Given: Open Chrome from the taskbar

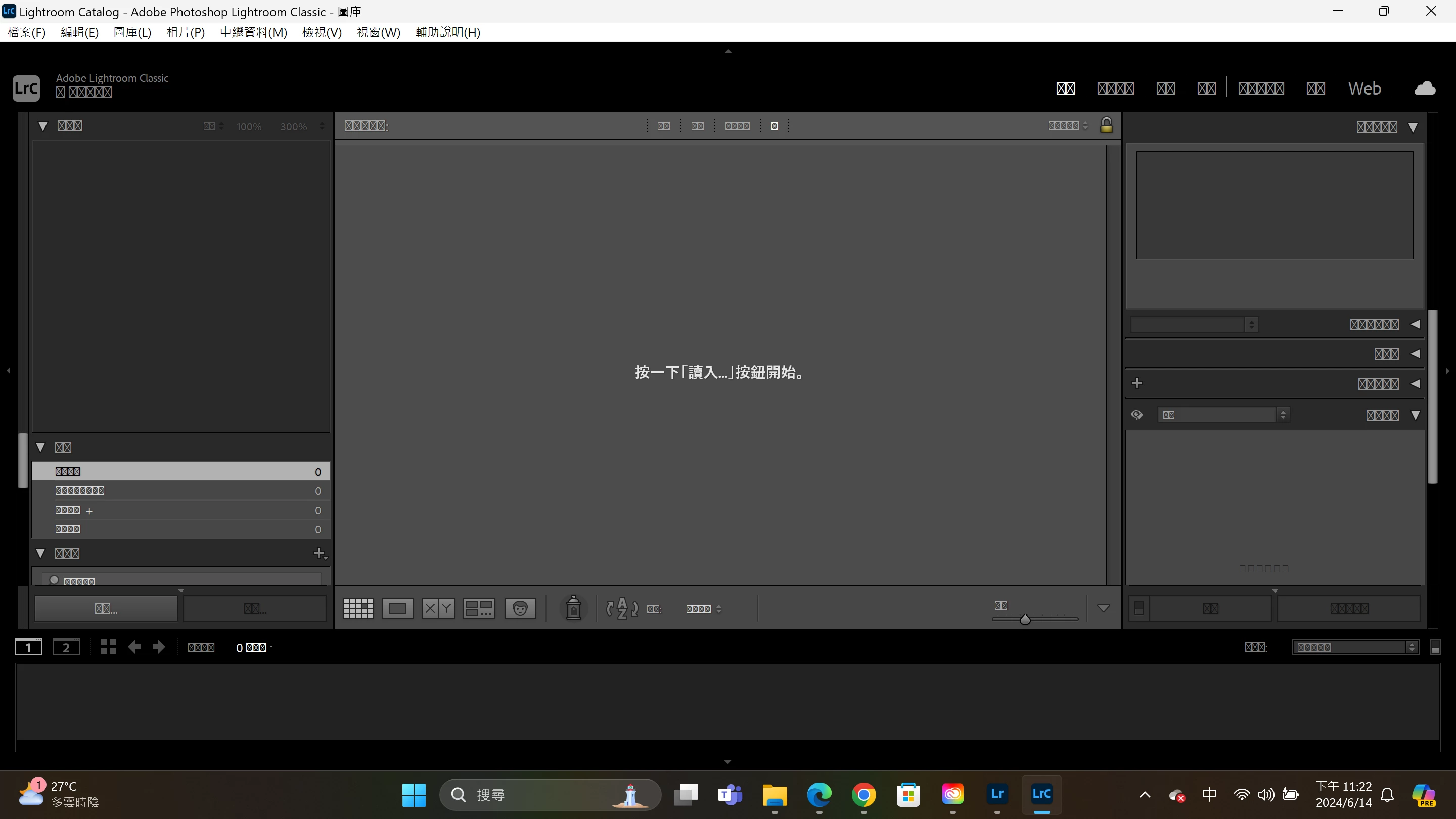Looking at the screenshot, I should point(863,795).
